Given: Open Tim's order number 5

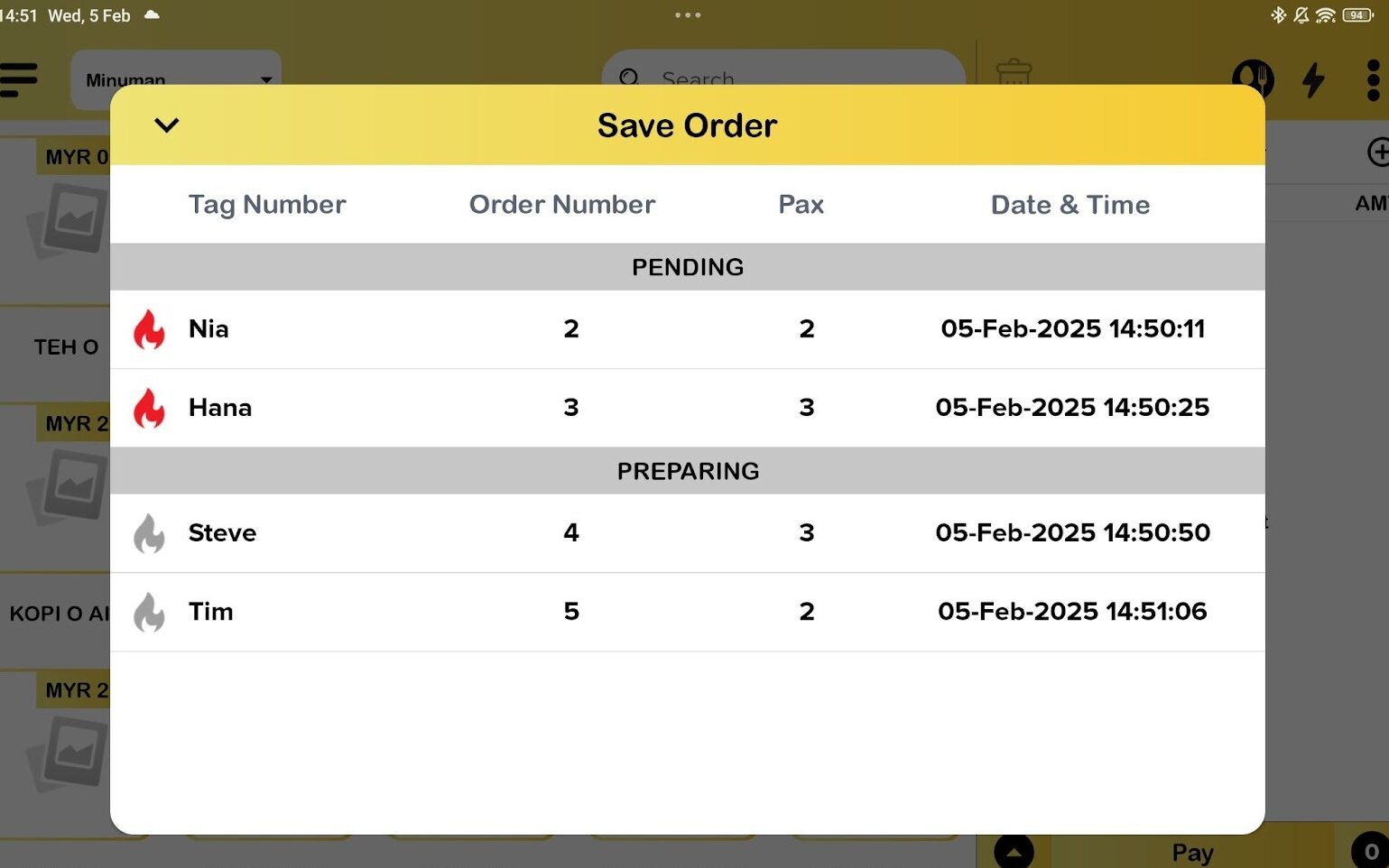Looking at the screenshot, I should point(571,612).
